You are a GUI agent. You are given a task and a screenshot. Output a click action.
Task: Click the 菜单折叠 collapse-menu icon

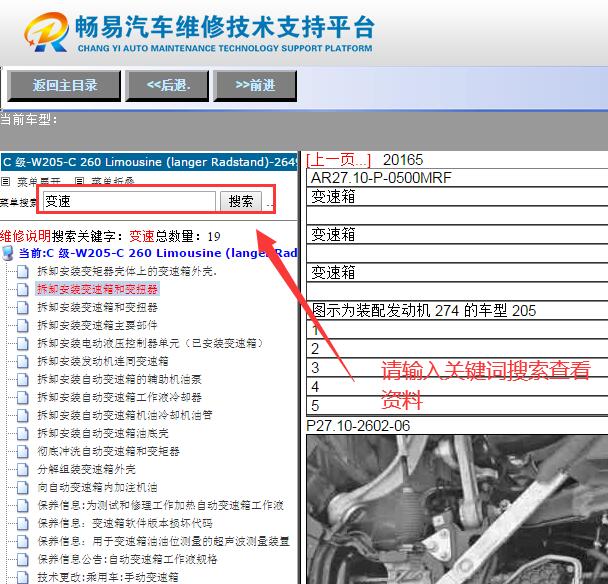tap(79, 181)
